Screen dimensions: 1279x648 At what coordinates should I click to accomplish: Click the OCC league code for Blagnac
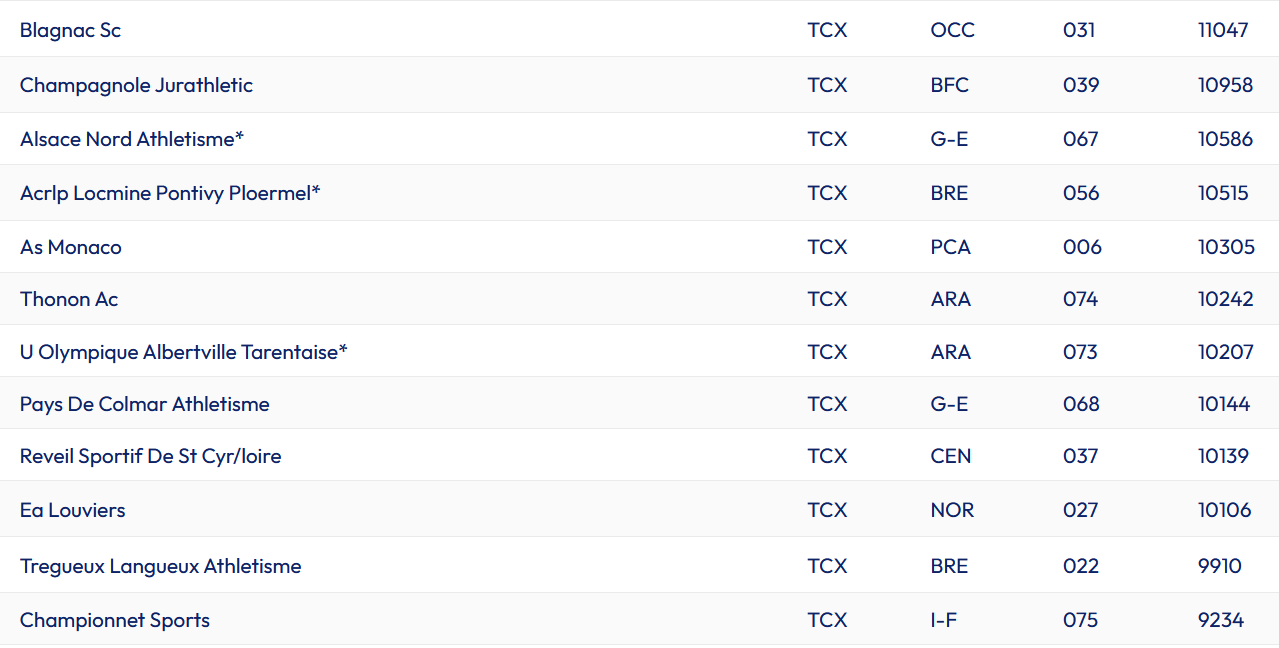pyautogui.click(x=952, y=30)
